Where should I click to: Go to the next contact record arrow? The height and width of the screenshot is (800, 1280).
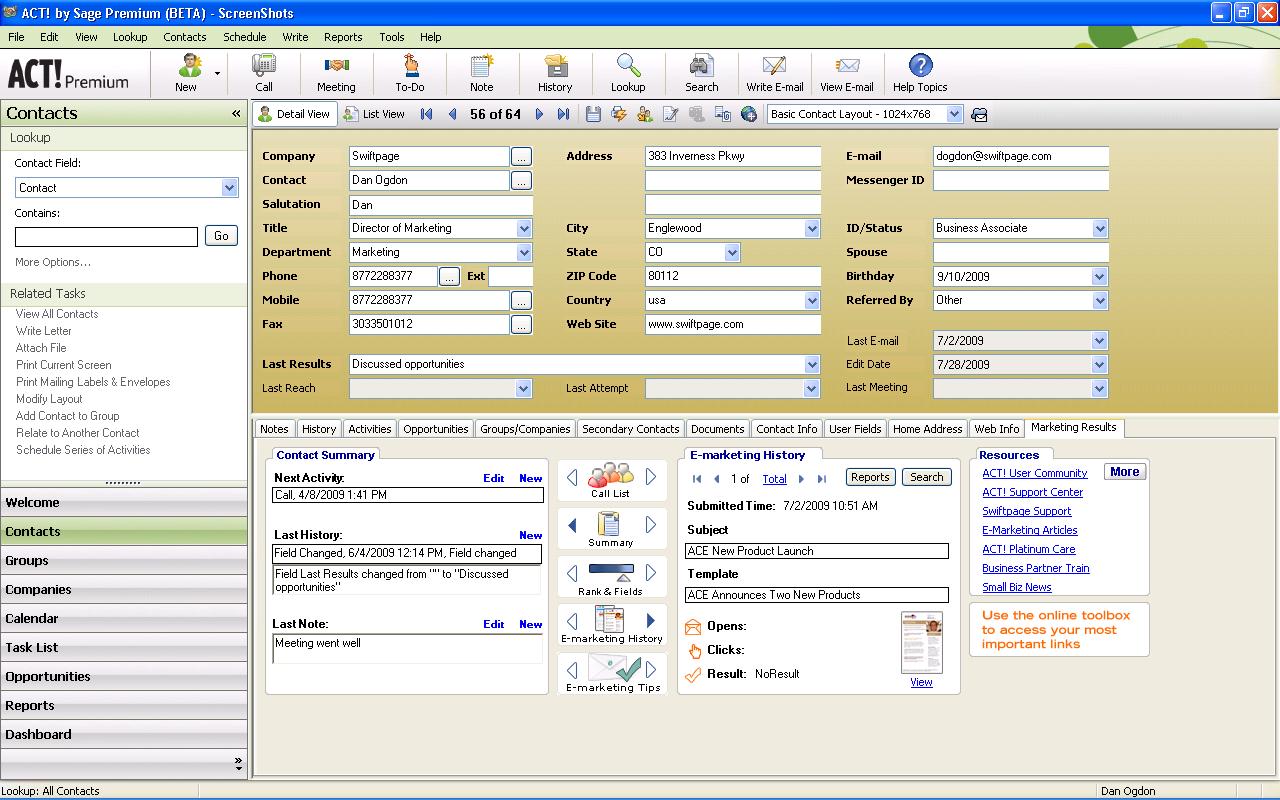[x=539, y=114]
